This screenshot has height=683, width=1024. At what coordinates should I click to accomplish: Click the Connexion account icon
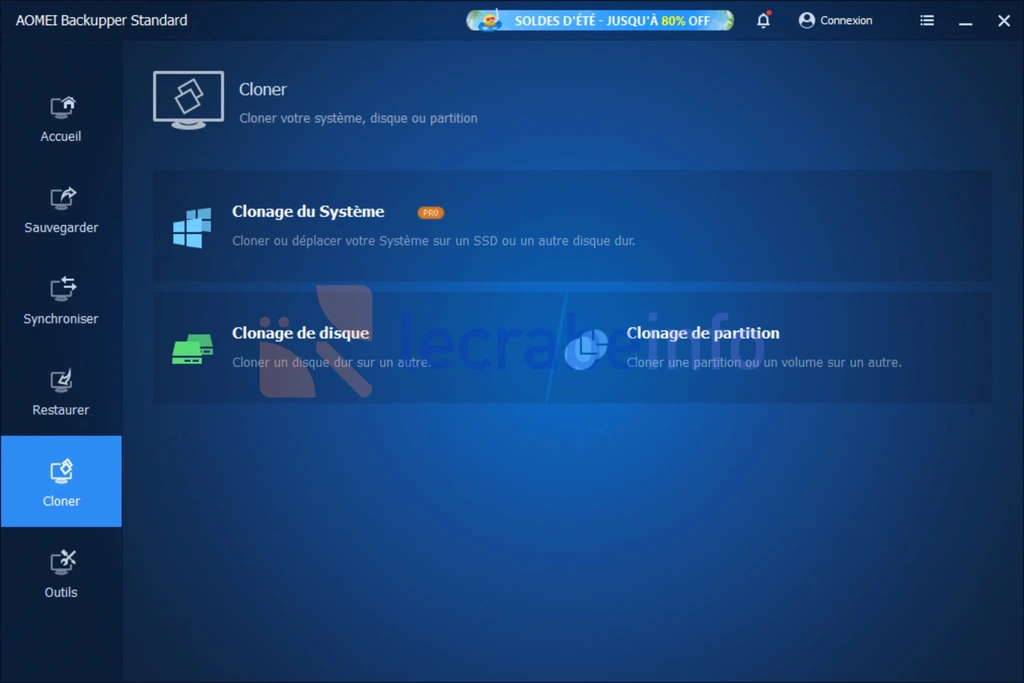pyautogui.click(x=807, y=20)
